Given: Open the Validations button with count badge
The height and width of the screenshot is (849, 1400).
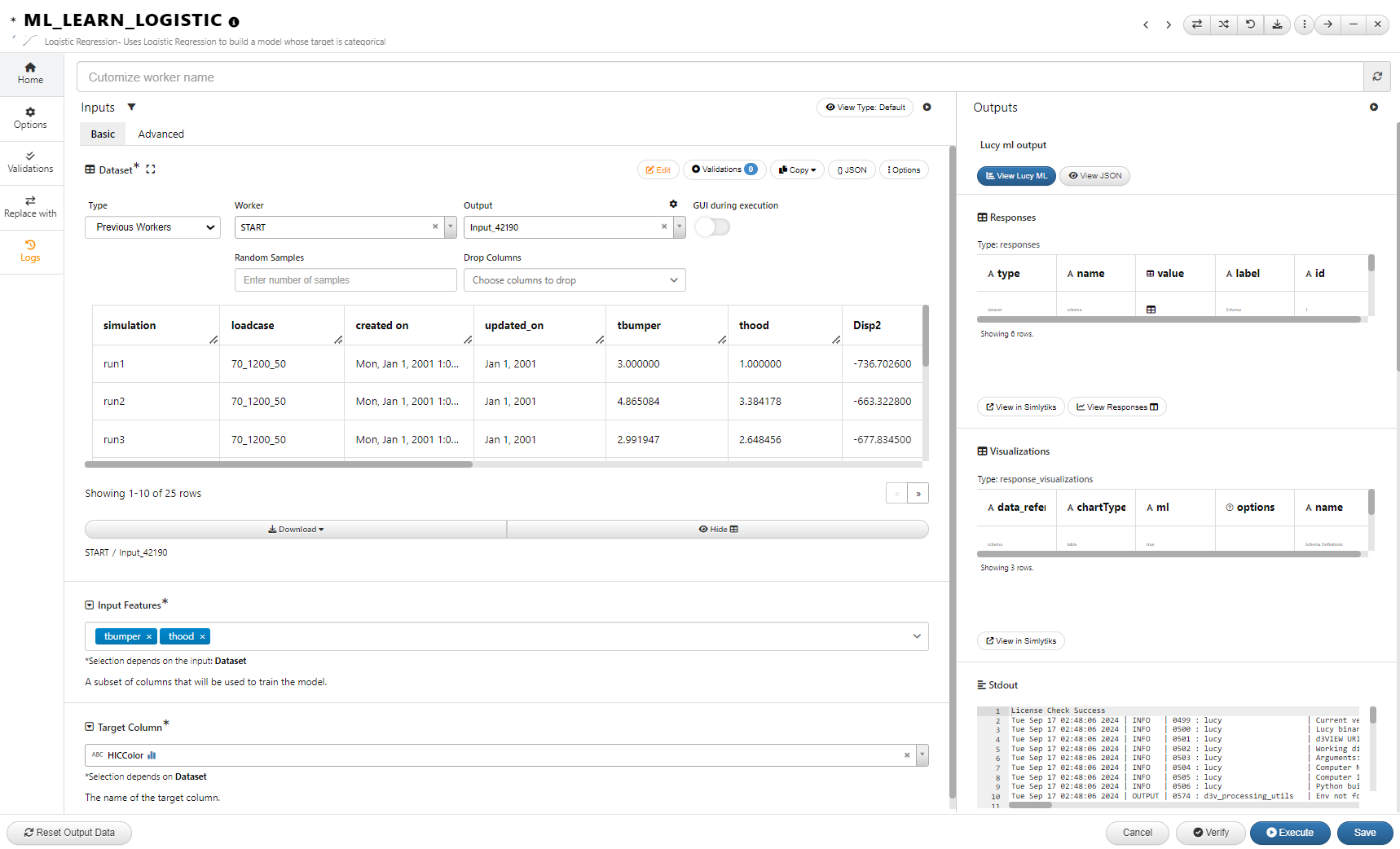Looking at the screenshot, I should [x=724, y=169].
